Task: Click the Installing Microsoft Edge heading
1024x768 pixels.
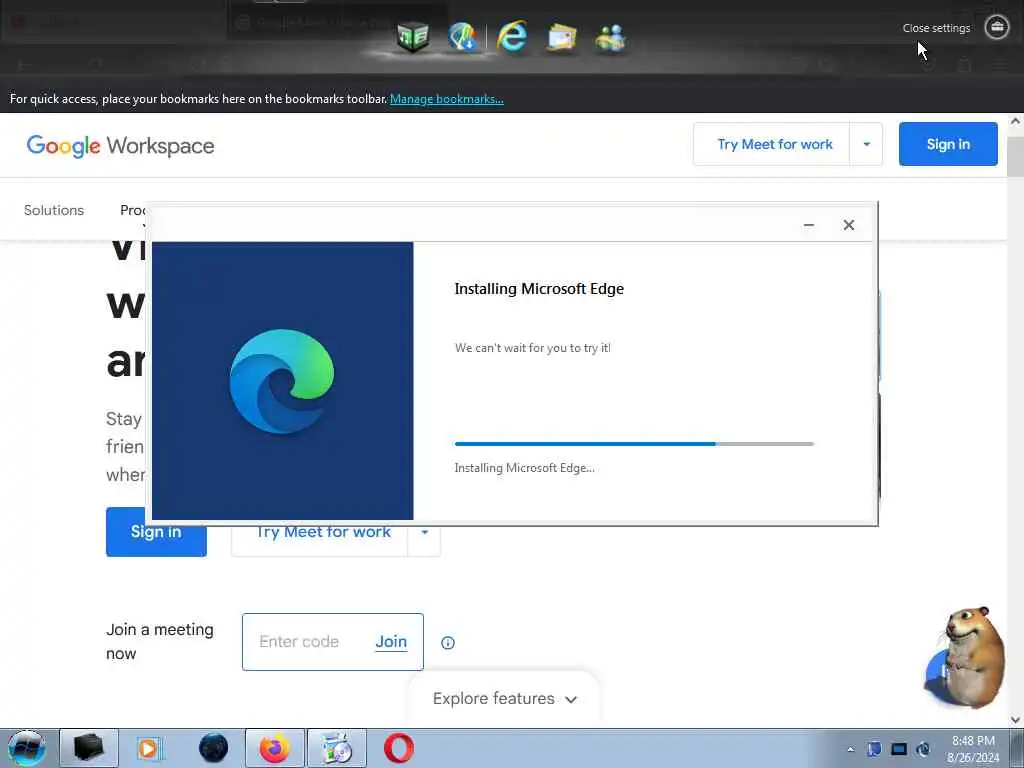Action: click(539, 289)
